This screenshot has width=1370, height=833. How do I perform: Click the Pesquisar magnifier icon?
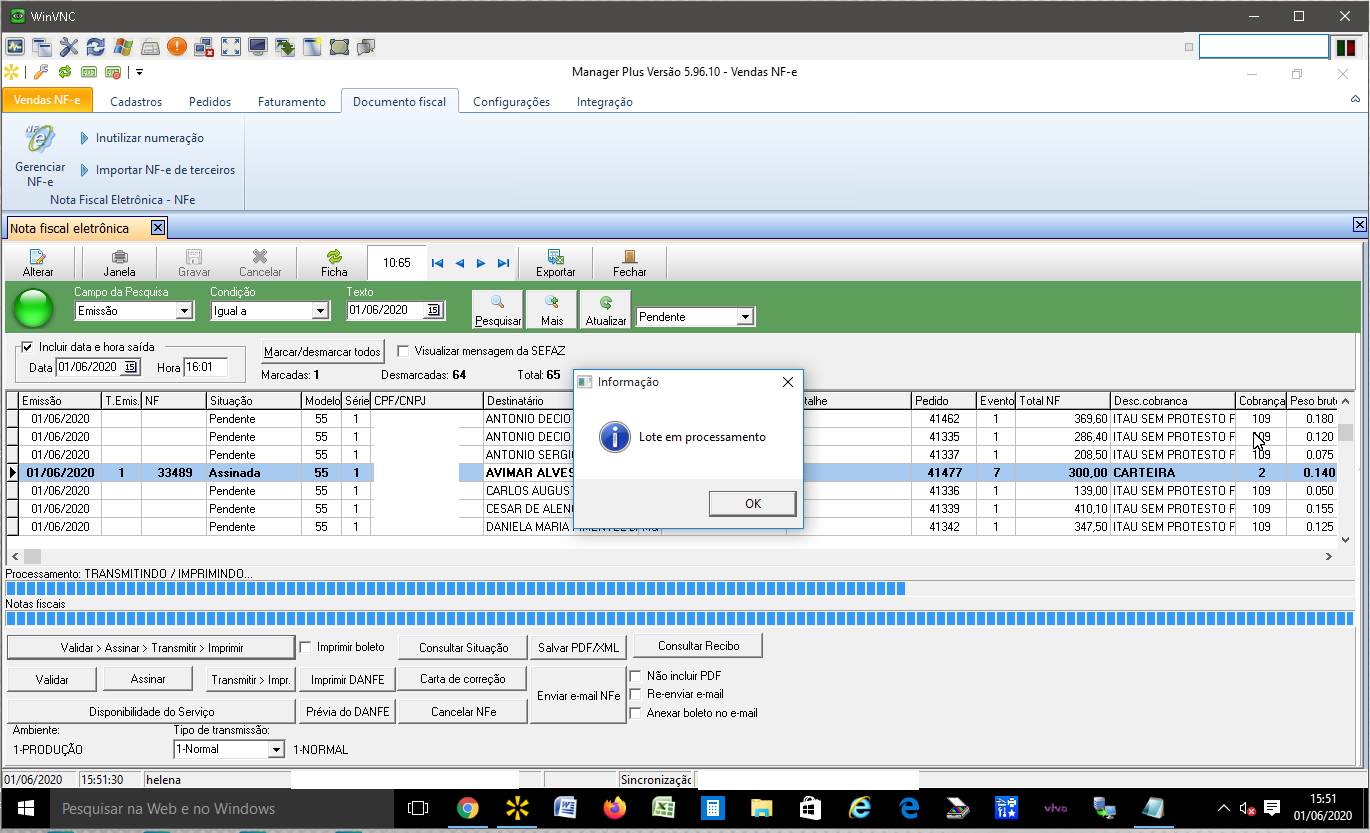tap(498, 302)
